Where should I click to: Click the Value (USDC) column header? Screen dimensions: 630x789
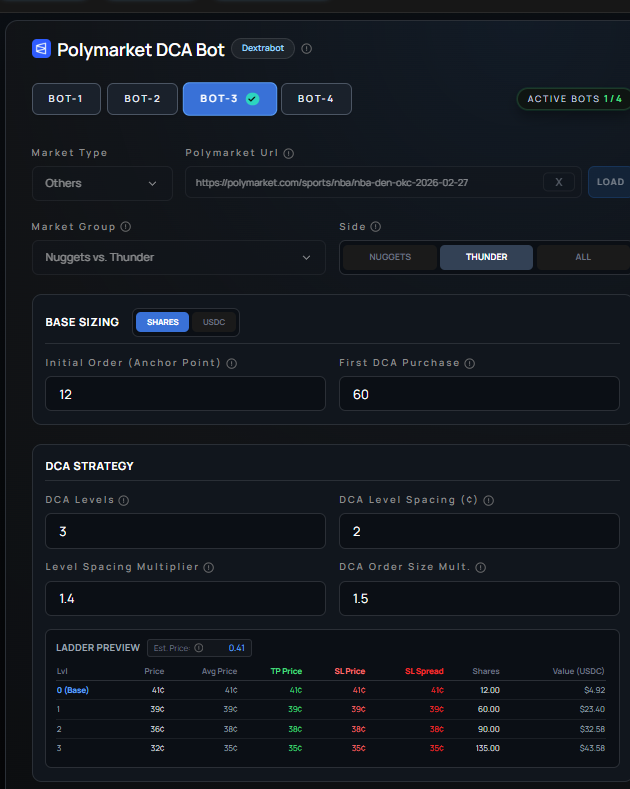[x=578, y=671]
